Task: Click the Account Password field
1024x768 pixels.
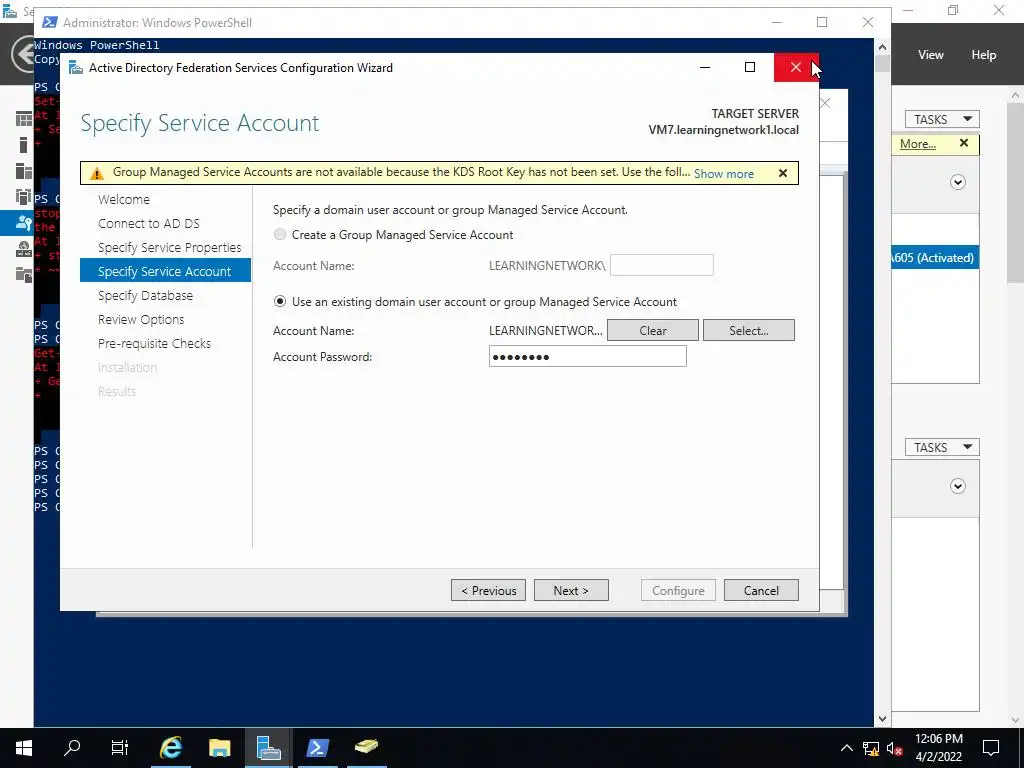Action: tap(588, 357)
